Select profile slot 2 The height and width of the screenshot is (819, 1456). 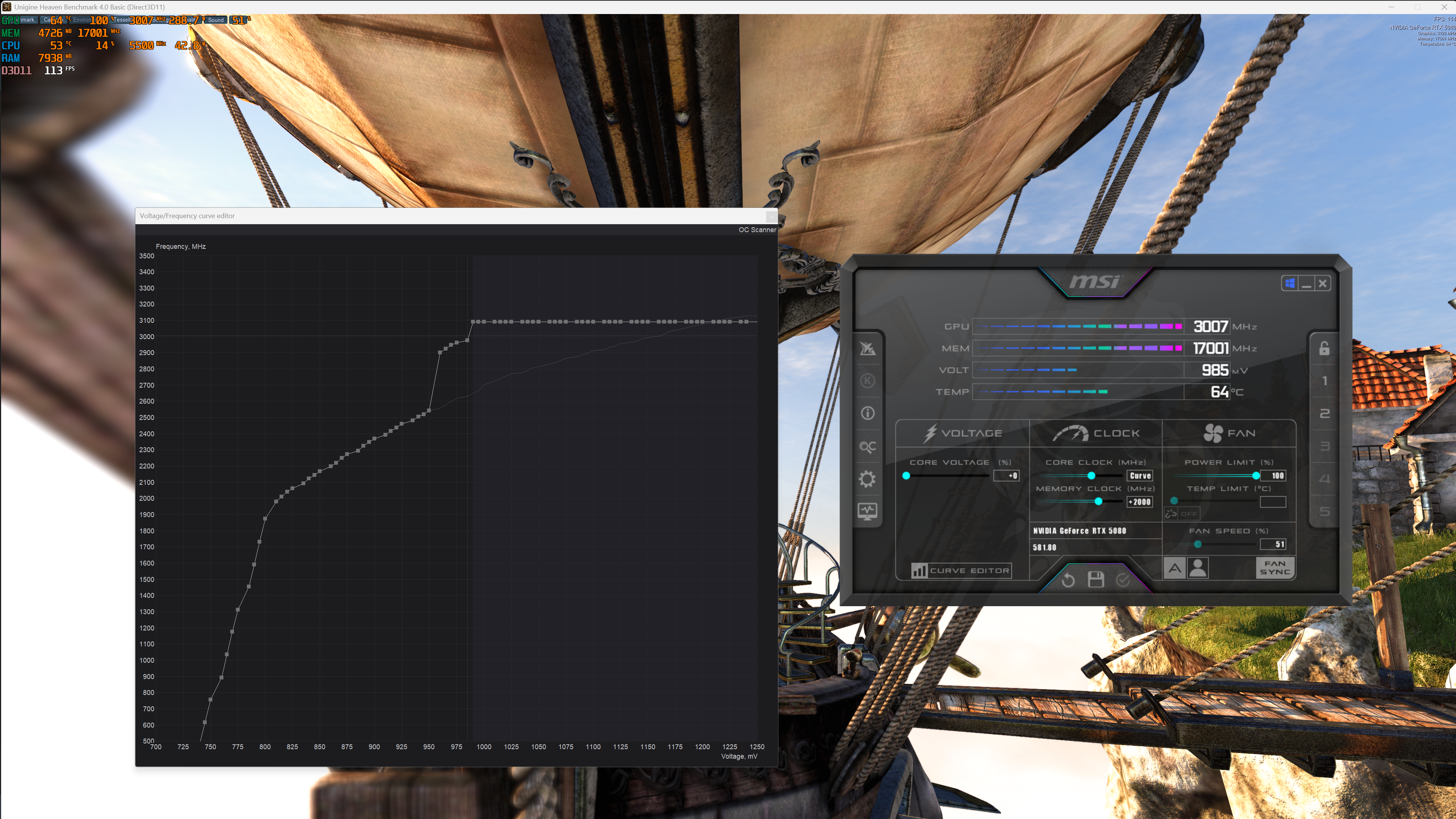tap(1324, 414)
